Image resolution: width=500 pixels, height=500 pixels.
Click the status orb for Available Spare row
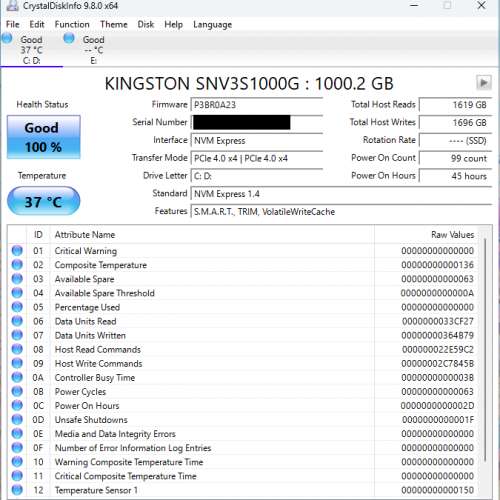click(17, 279)
